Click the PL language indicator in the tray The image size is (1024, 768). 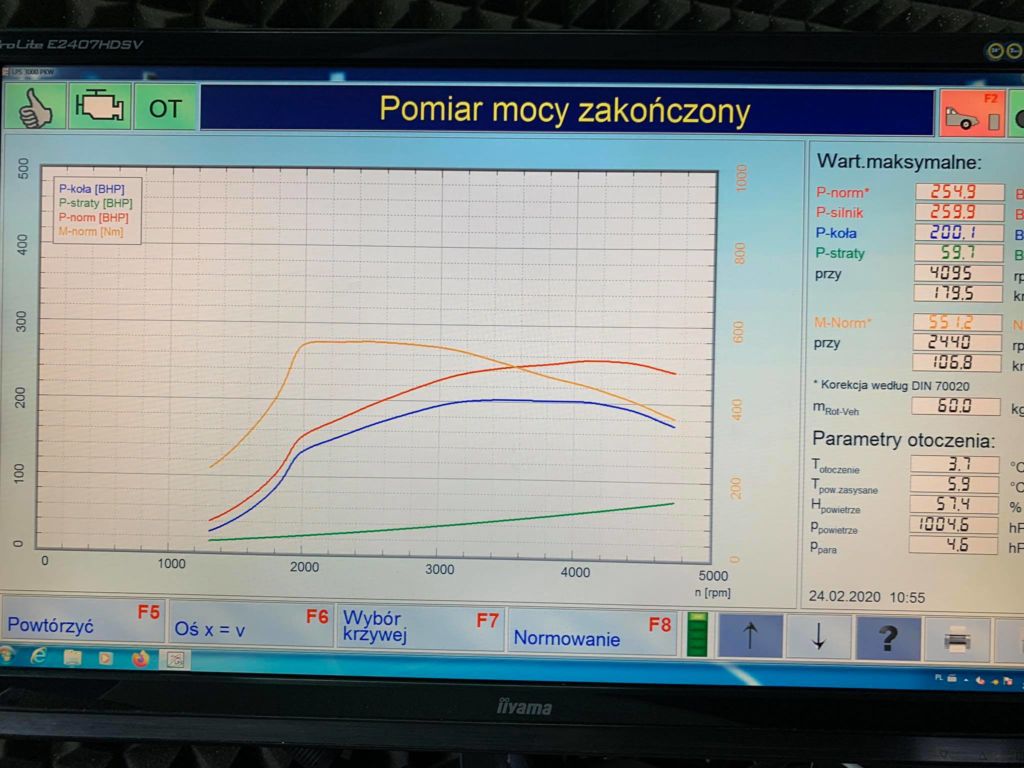tap(938, 678)
